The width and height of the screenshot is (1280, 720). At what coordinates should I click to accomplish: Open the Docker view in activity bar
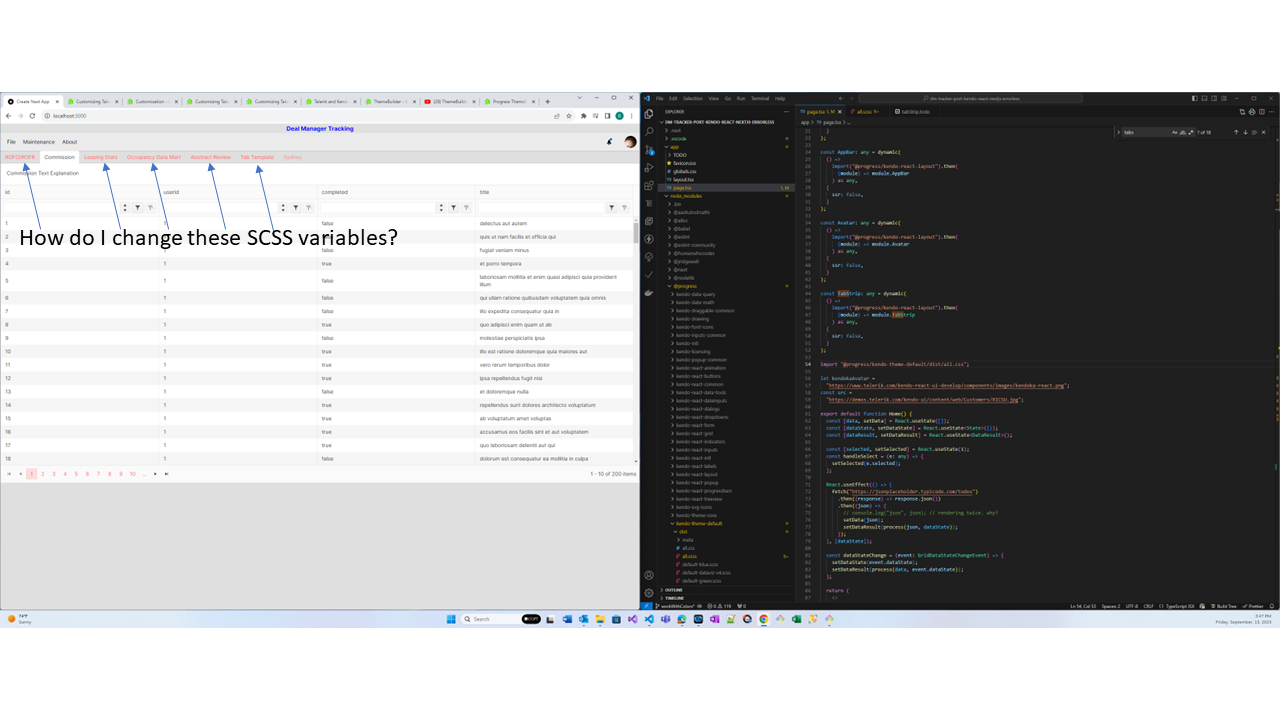click(649, 292)
